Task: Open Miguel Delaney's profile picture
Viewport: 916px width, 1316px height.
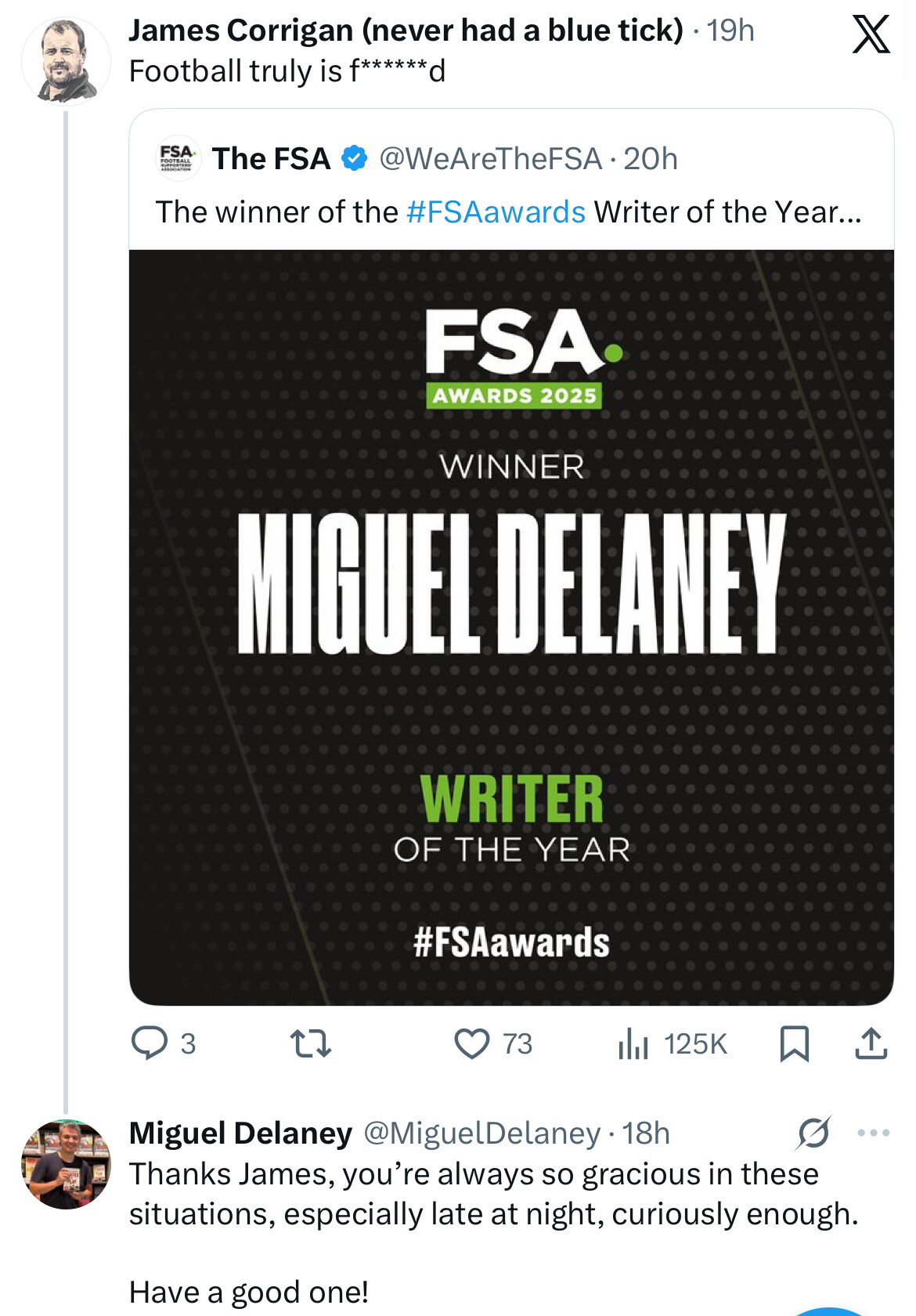Action: [66, 1164]
